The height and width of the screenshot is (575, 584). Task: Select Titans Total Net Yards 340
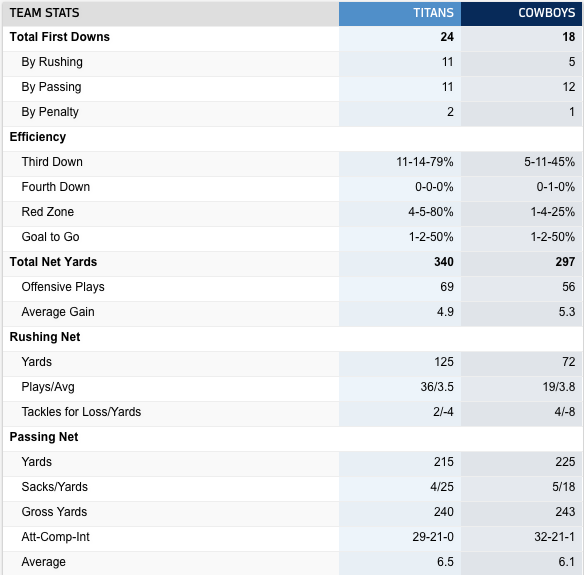(x=444, y=262)
